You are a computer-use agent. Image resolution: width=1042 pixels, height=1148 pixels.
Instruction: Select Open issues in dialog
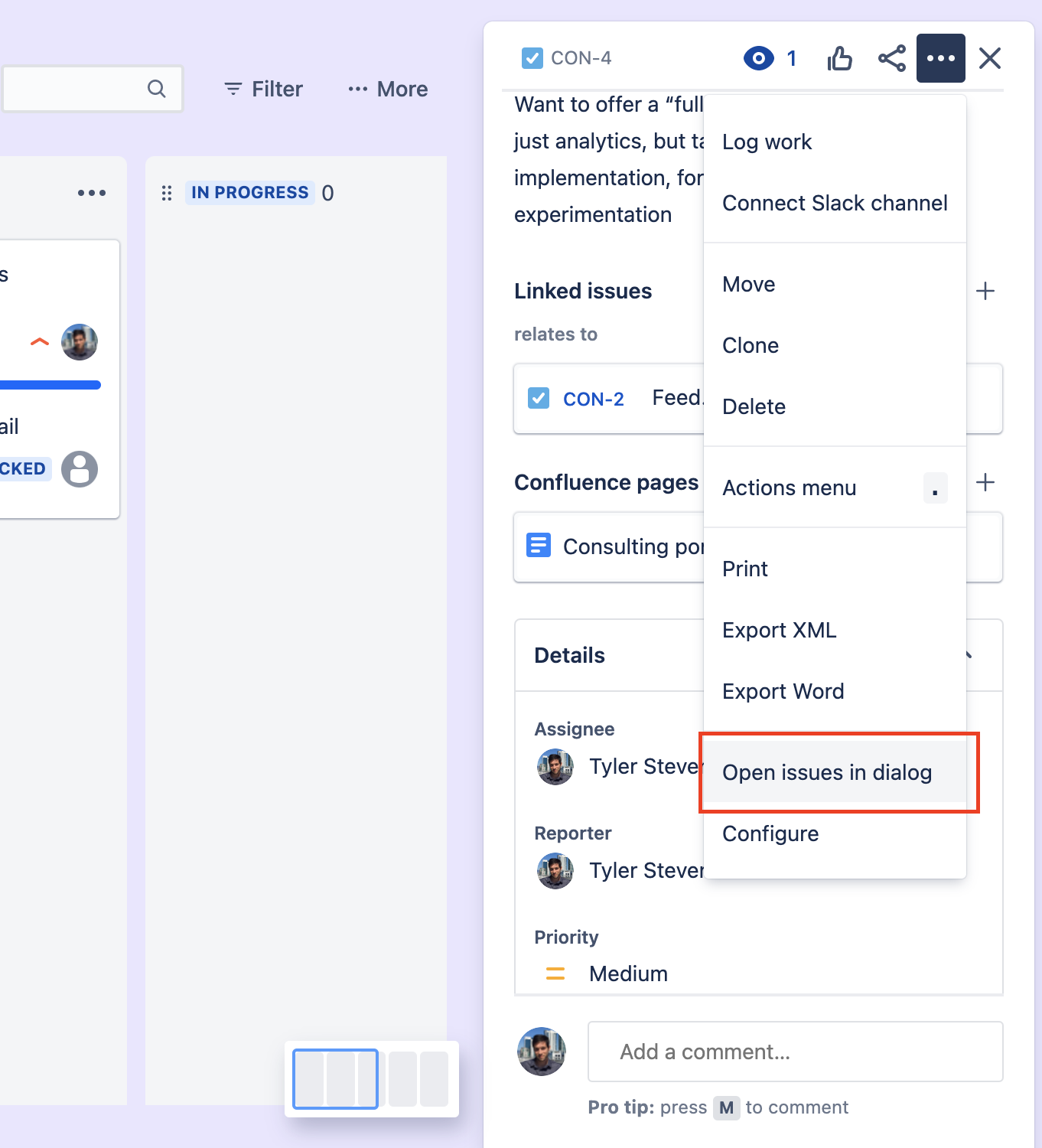click(826, 772)
